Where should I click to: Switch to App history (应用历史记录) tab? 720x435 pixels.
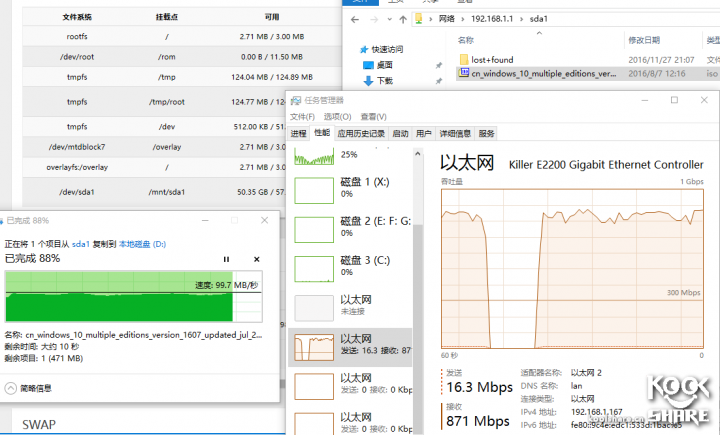[x=361, y=133]
